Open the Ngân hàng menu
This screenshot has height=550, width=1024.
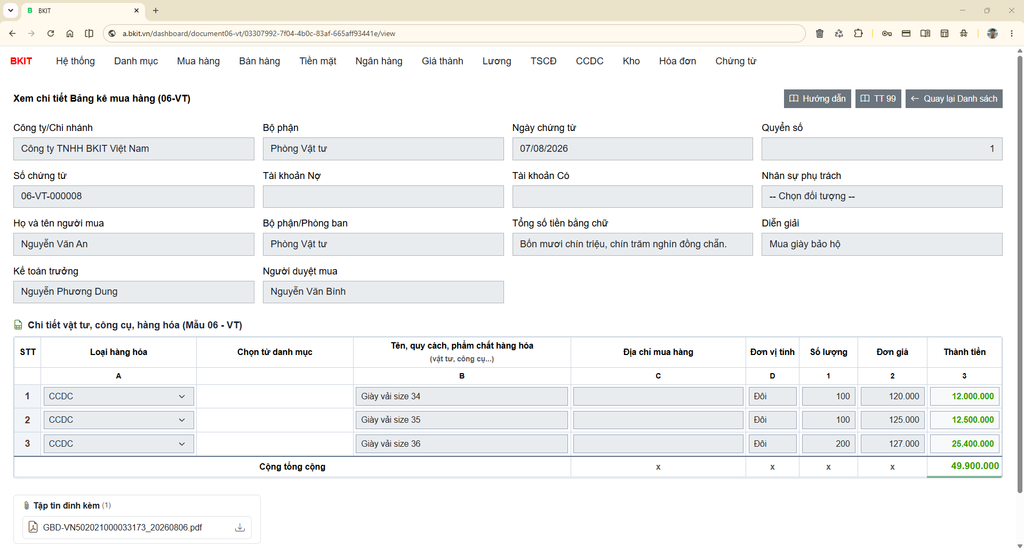pyautogui.click(x=379, y=61)
